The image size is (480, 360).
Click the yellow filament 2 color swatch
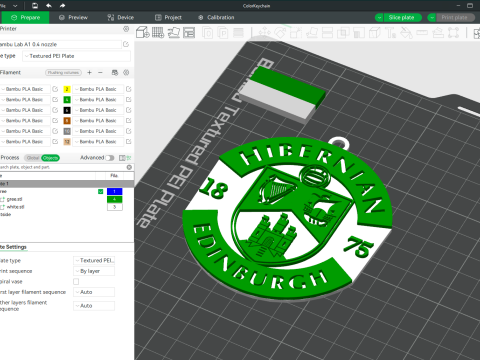tap(67, 89)
